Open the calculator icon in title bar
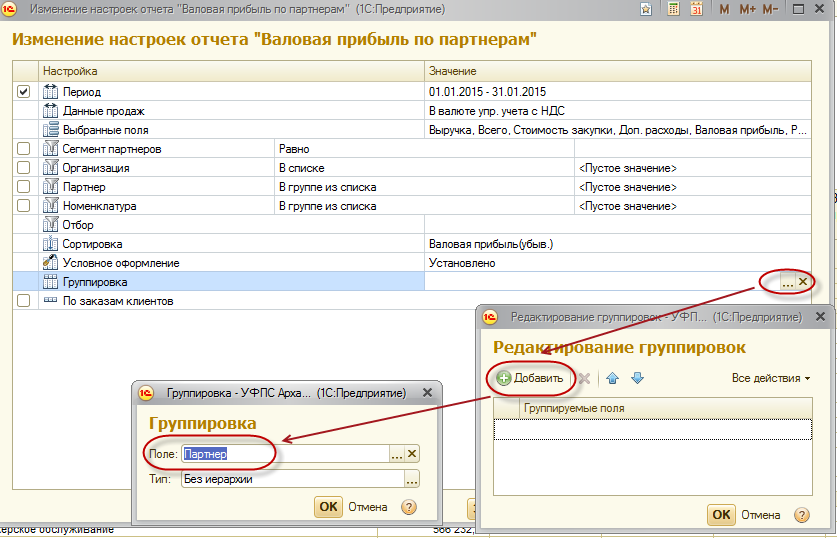 coord(674,9)
